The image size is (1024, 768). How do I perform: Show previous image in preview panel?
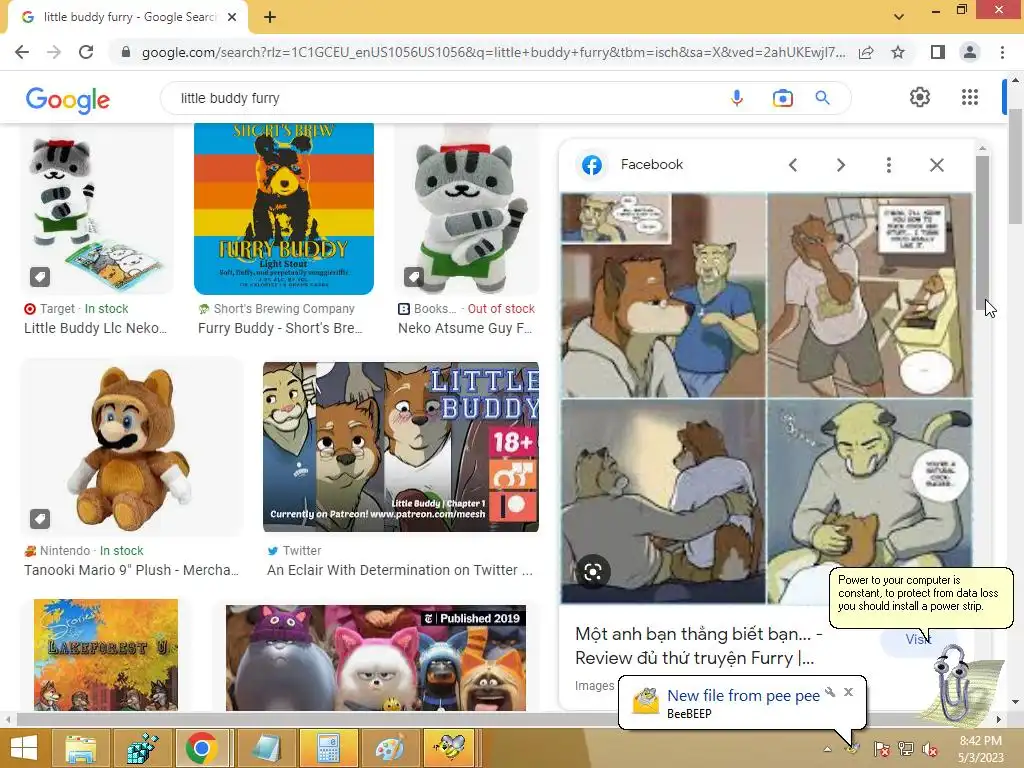point(793,165)
